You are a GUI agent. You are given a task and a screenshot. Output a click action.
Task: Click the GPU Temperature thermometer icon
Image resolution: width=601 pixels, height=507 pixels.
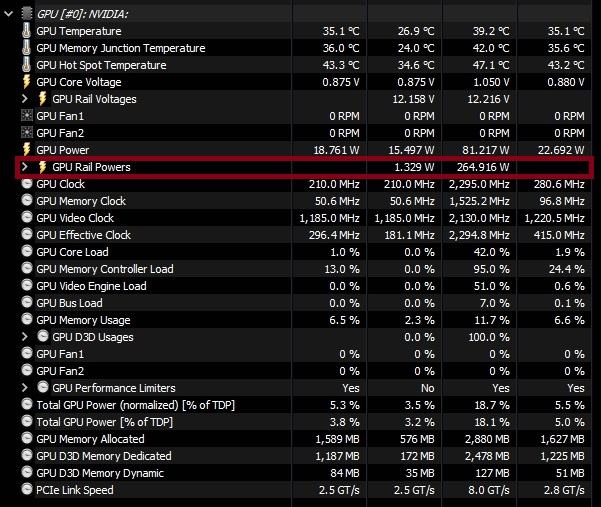(26, 31)
